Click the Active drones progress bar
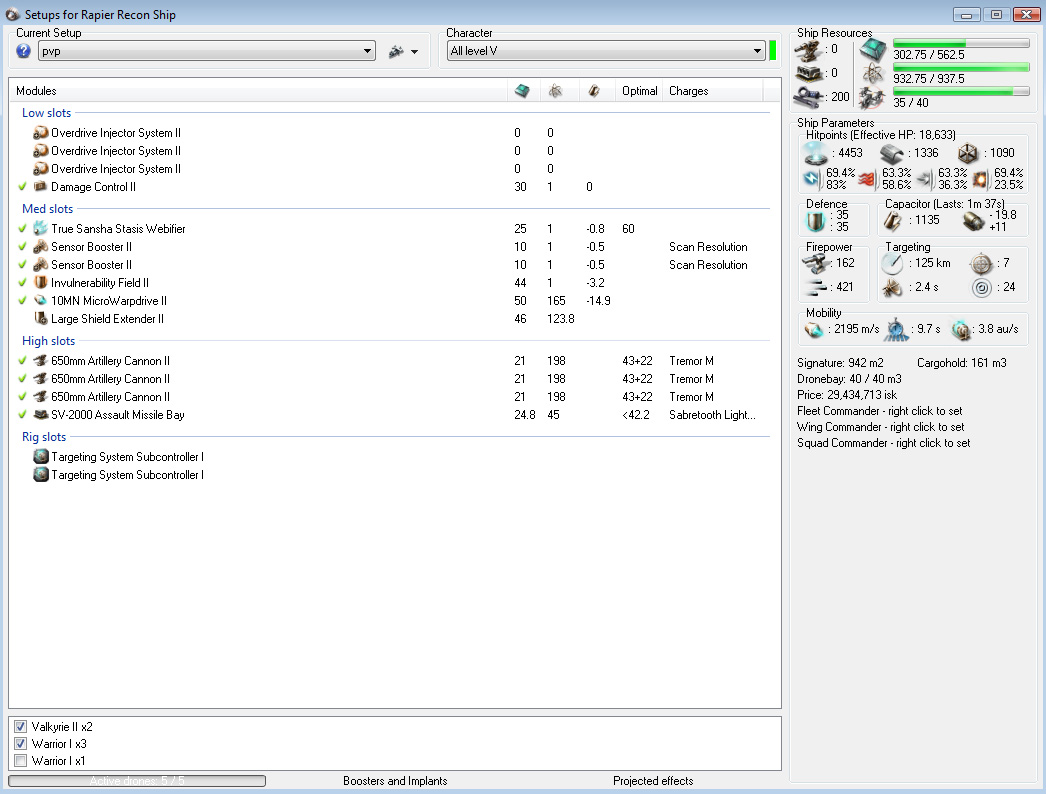 (x=137, y=781)
